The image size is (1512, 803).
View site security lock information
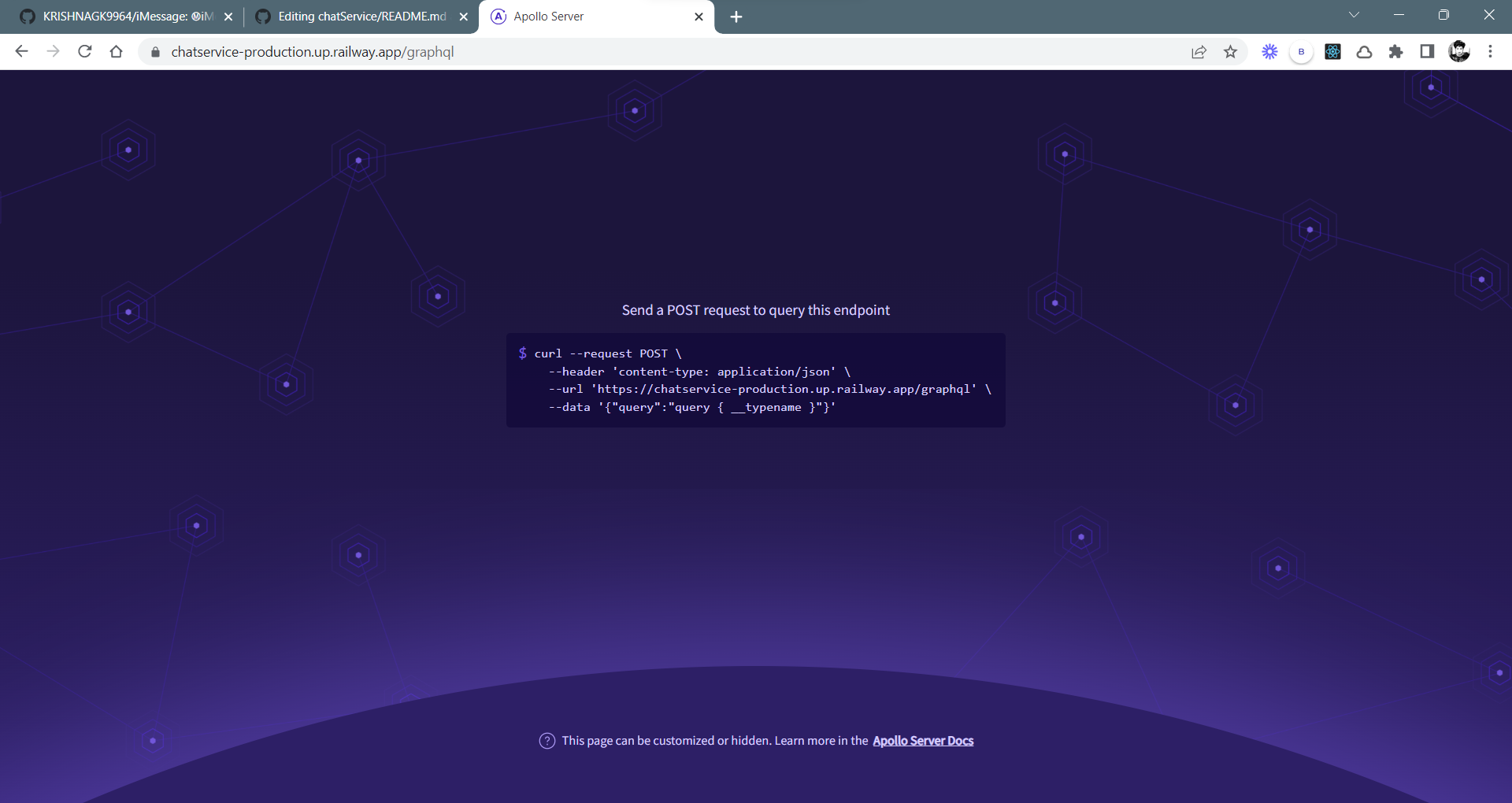(155, 52)
